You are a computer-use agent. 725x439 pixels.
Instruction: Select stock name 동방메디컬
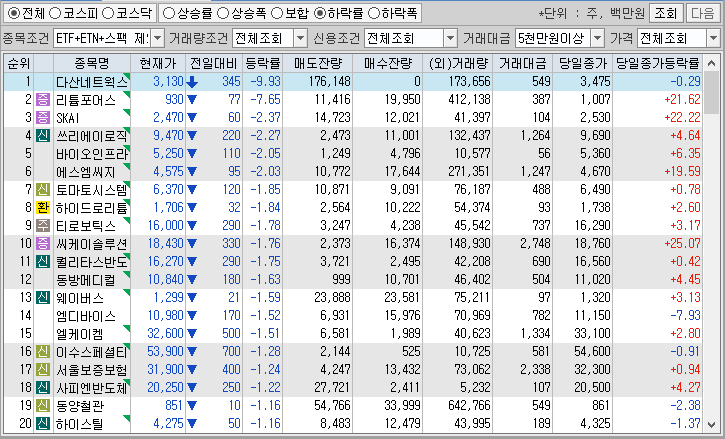tap(86, 280)
